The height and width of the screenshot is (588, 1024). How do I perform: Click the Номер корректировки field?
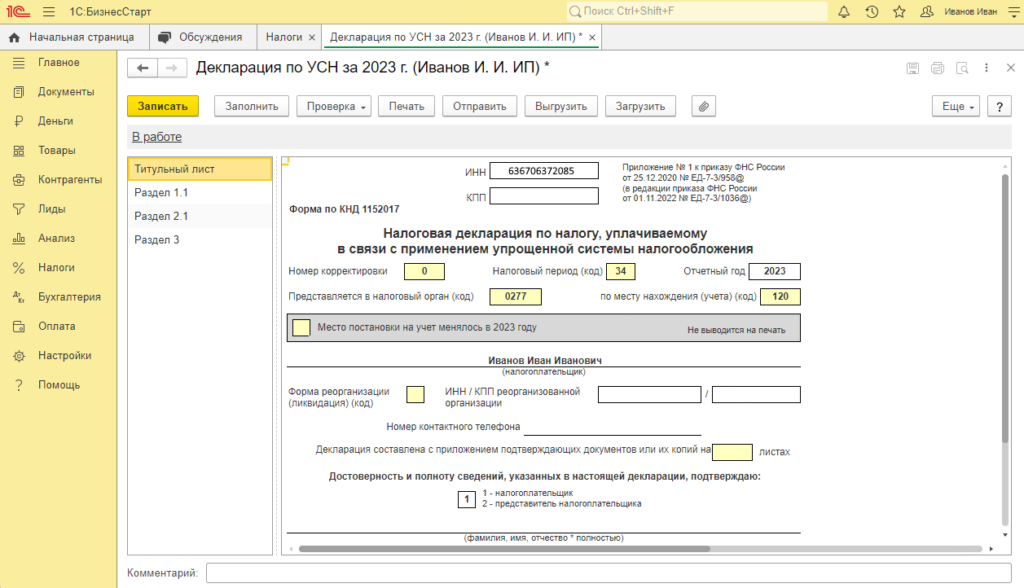424,271
